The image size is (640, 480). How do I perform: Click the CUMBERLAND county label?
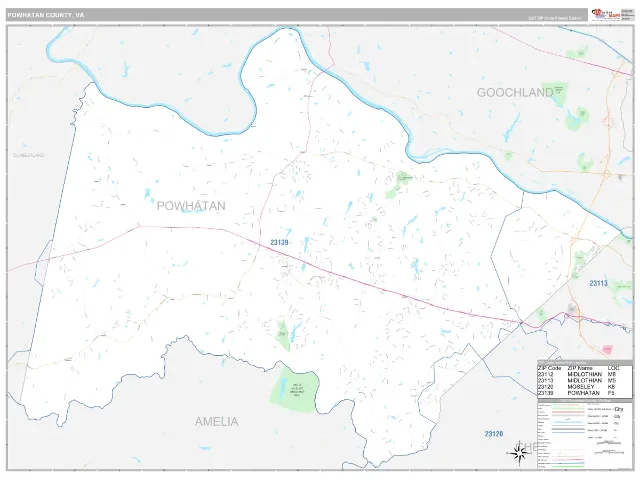pos(29,155)
